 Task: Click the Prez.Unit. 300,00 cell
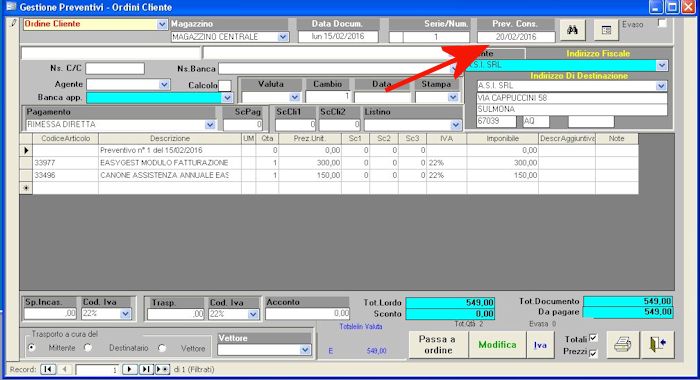pos(310,163)
